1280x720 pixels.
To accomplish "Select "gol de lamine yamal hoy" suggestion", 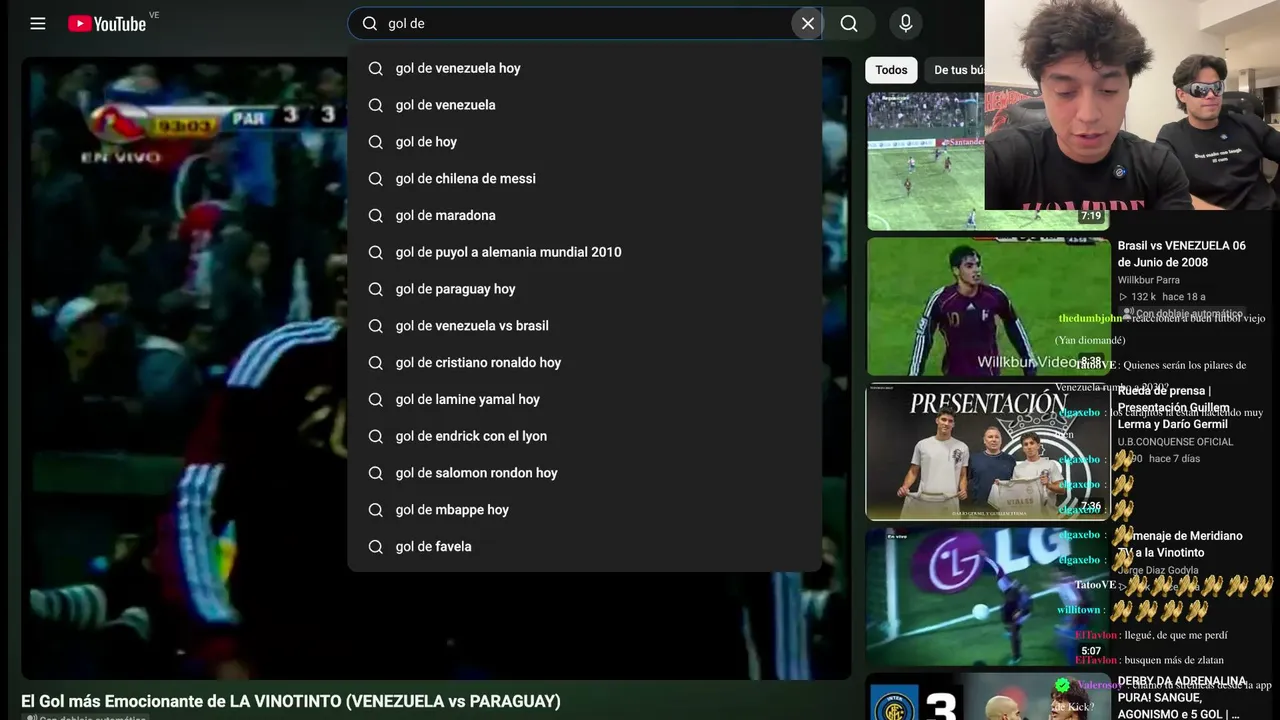I will click(585, 400).
